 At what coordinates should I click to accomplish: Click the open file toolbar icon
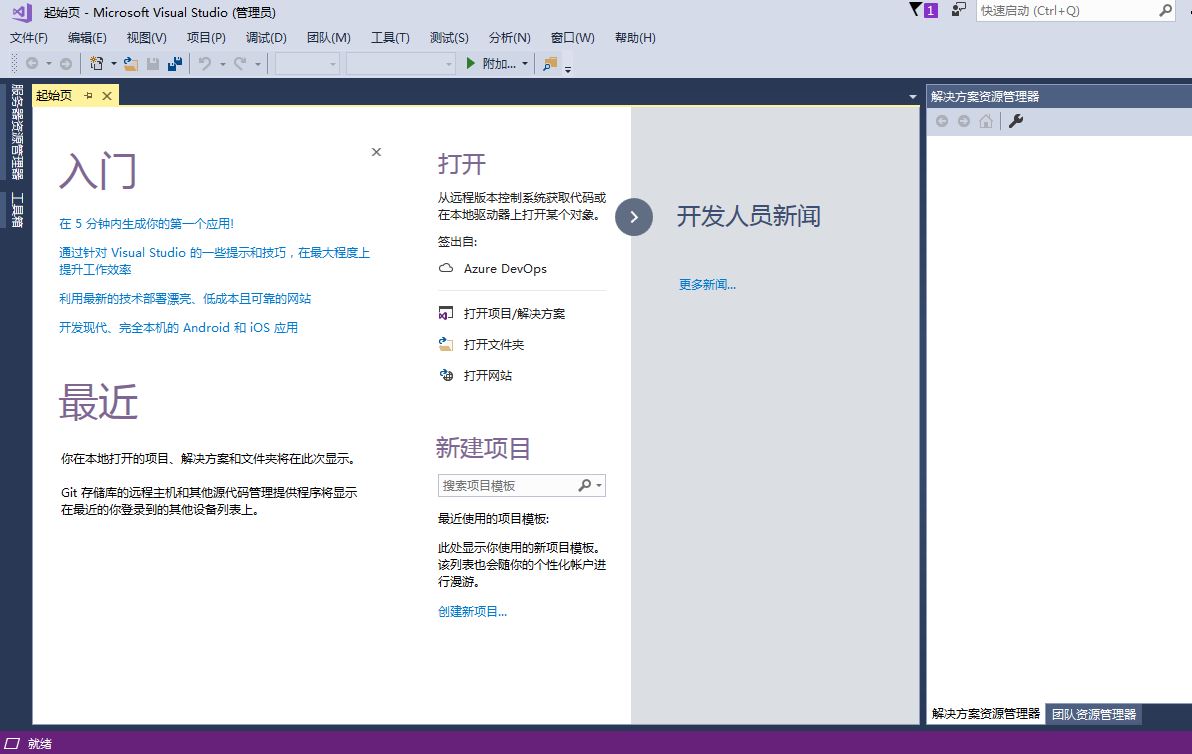tap(131, 64)
